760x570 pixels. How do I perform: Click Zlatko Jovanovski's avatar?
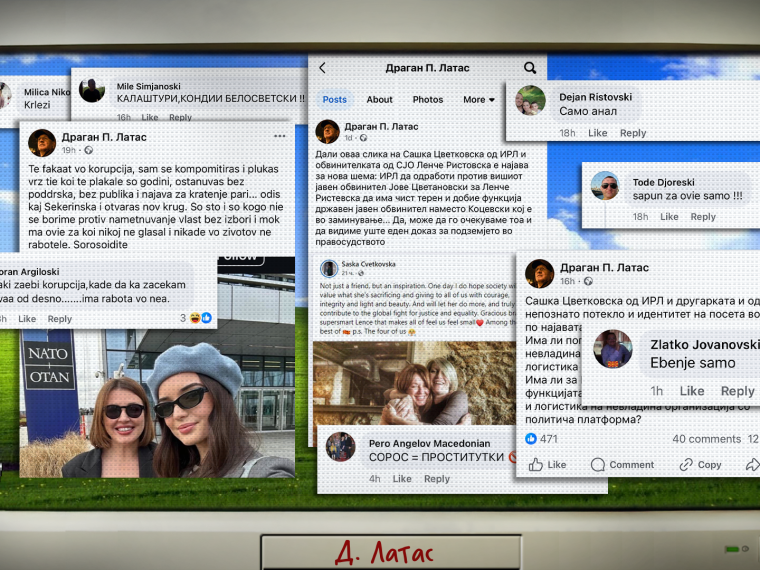tap(613, 349)
